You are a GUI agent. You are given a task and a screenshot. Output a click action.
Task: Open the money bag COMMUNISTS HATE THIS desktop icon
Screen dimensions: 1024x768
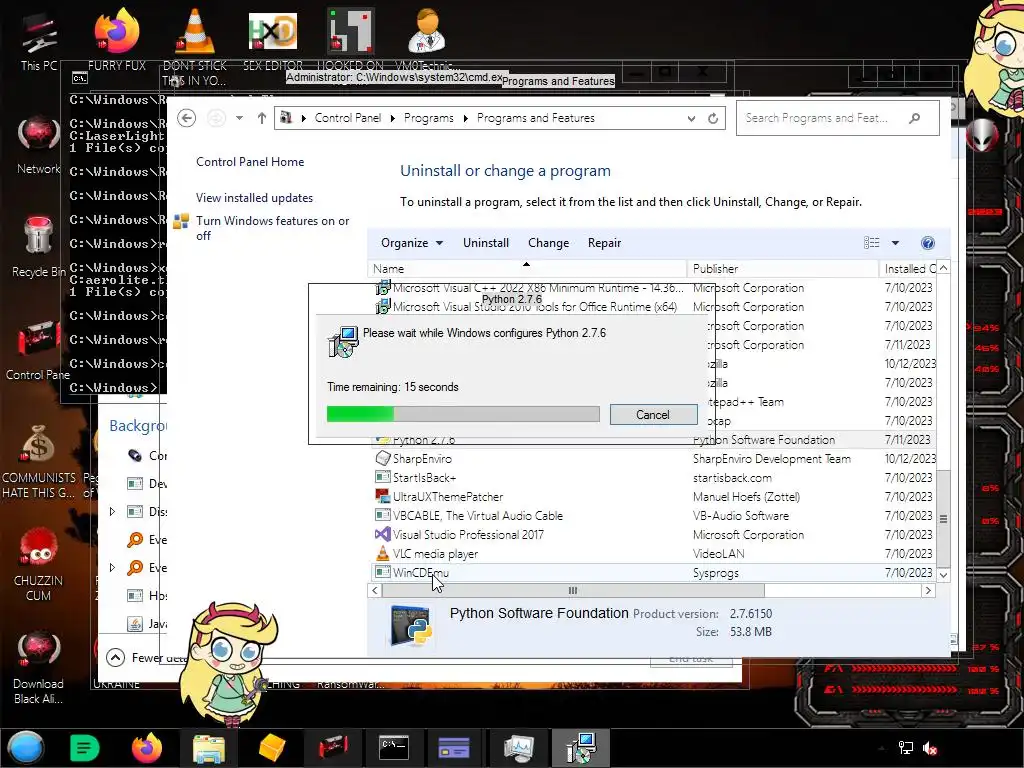pos(39,461)
